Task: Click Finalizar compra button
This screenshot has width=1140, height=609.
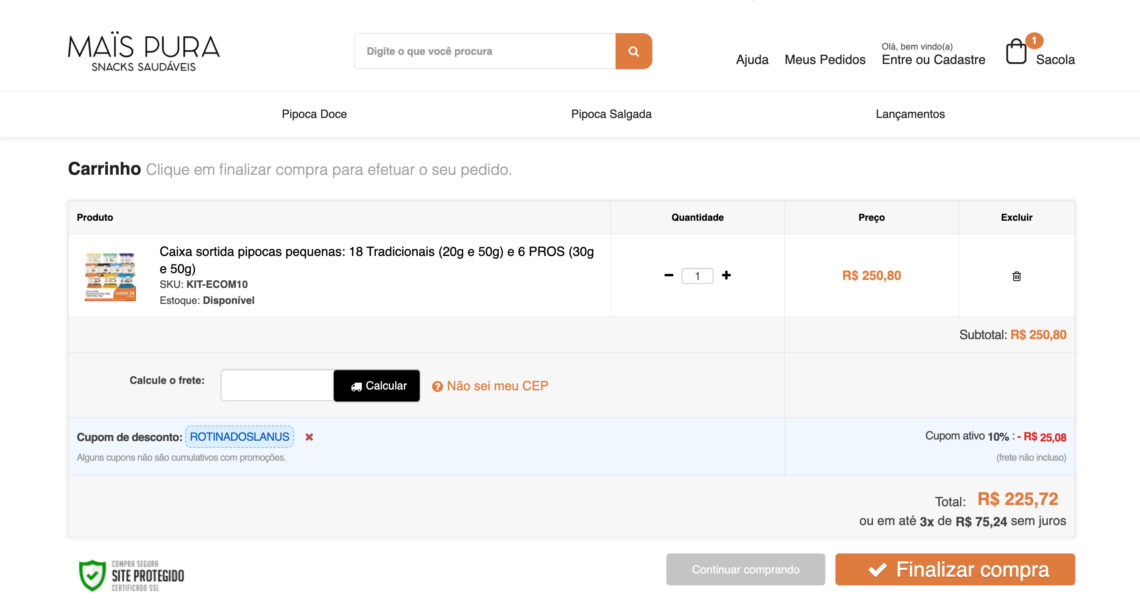Action: (x=955, y=569)
